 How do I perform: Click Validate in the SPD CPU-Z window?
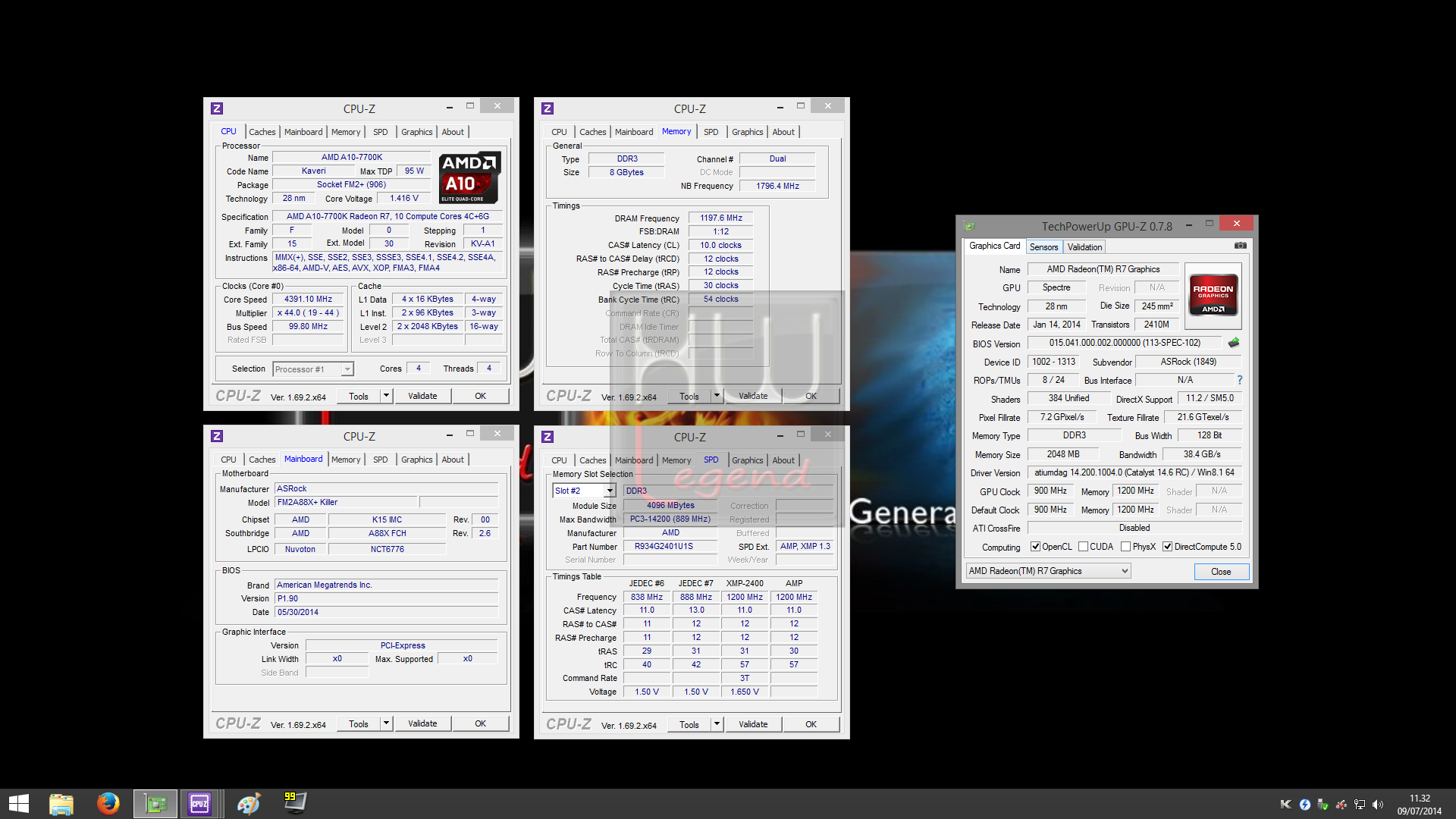click(x=753, y=724)
